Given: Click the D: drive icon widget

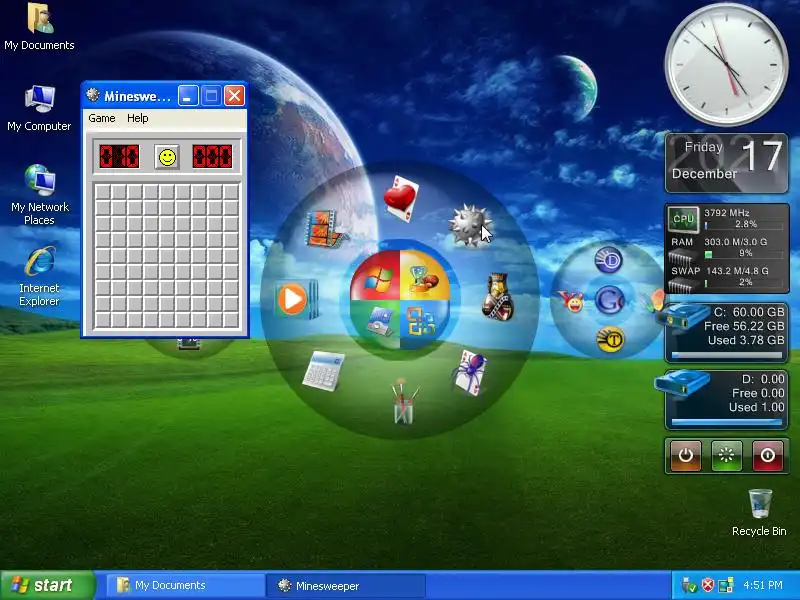Looking at the screenshot, I should pos(682,383).
